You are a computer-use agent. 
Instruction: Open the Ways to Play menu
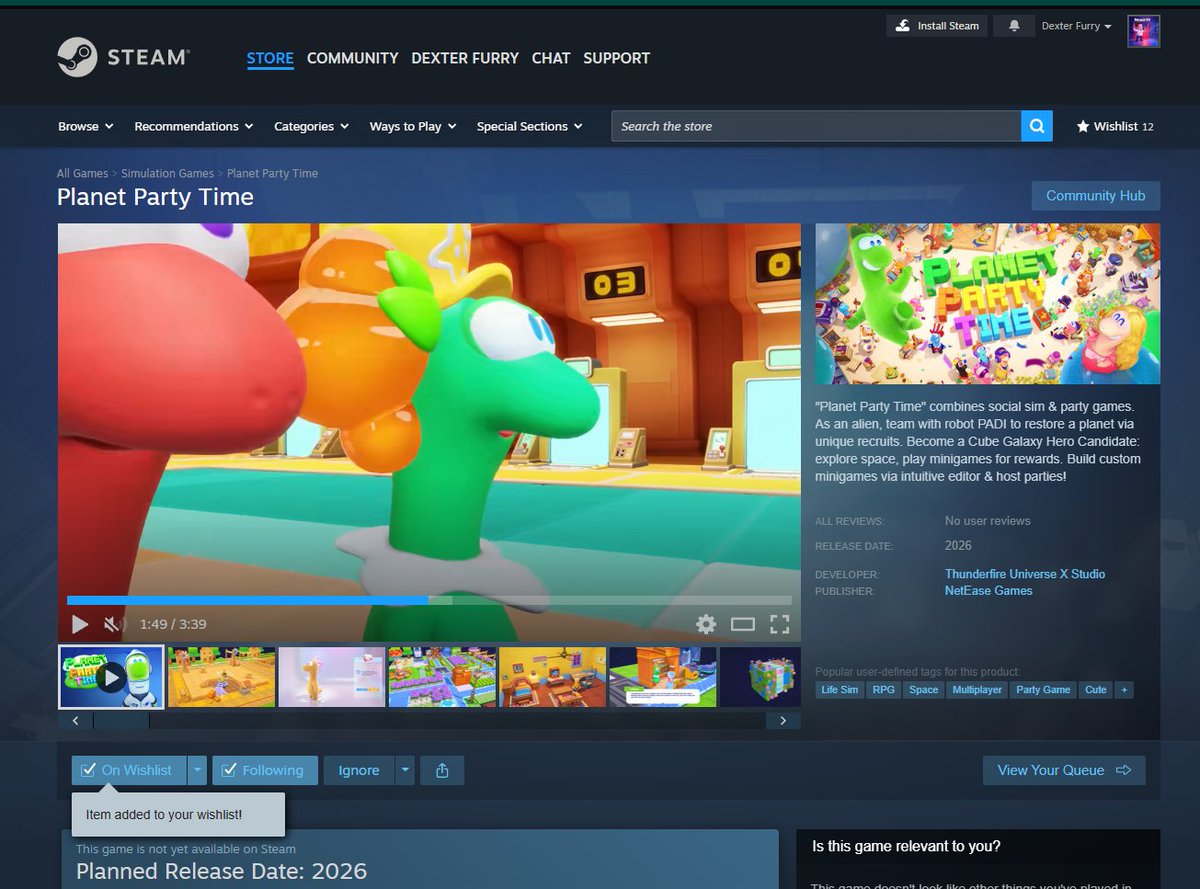pos(413,126)
